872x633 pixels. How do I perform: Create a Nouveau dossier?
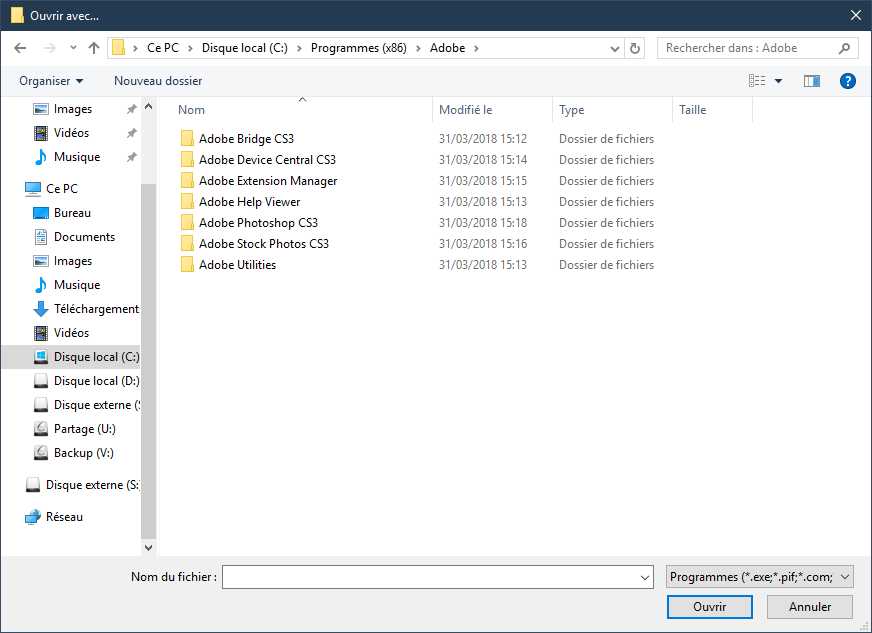coord(158,81)
